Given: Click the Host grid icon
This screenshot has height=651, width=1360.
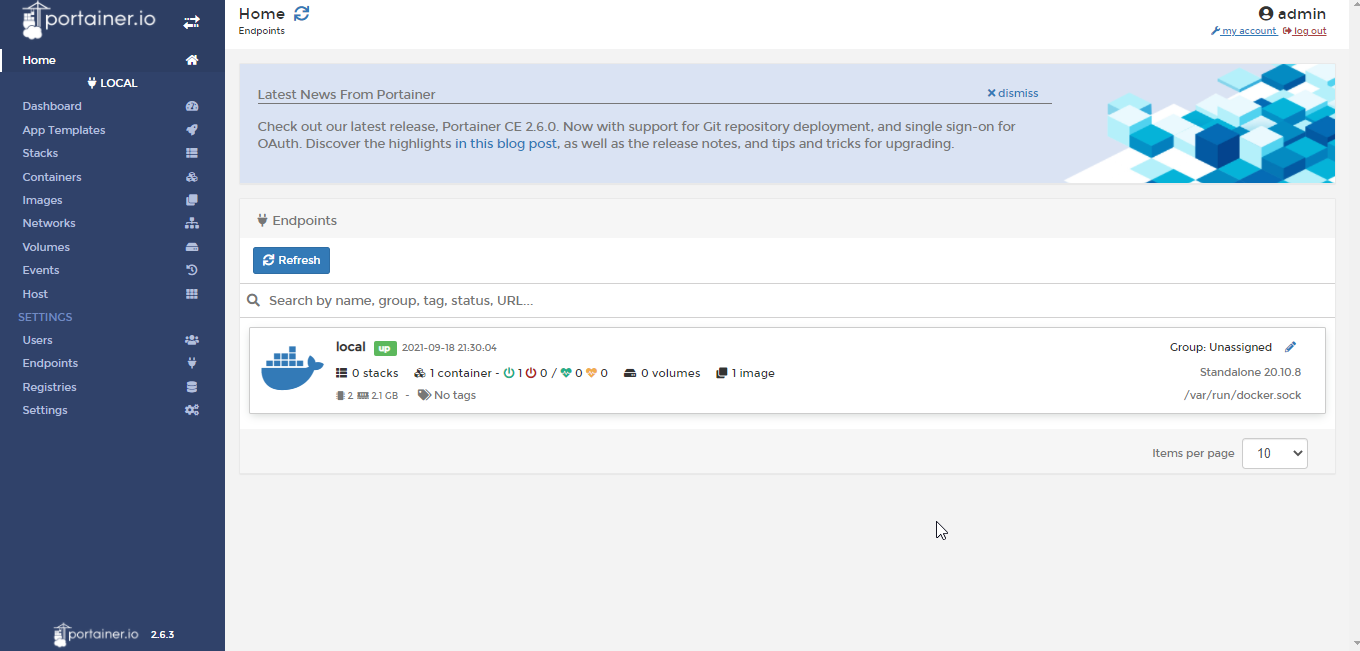Looking at the screenshot, I should [192, 294].
